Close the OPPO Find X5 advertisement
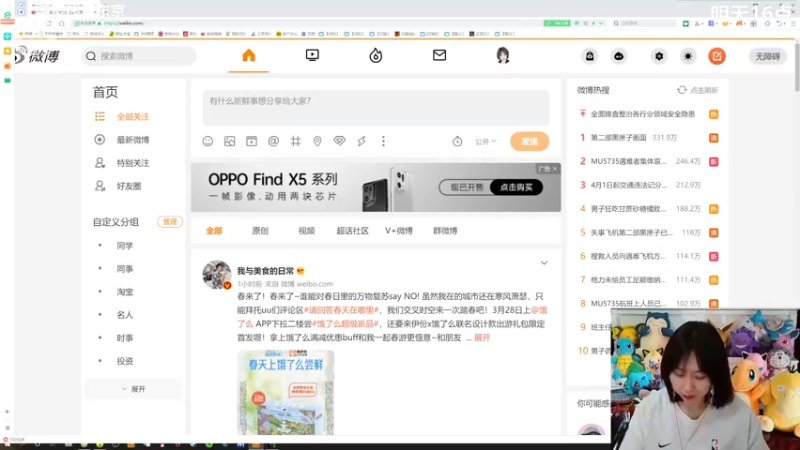Screen dimensions: 800x450 (x=555, y=168)
